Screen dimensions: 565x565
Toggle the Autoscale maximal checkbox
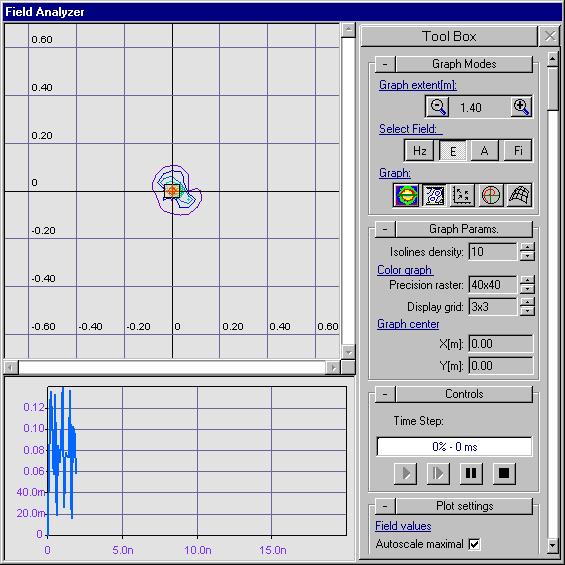click(x=474, y=544)
